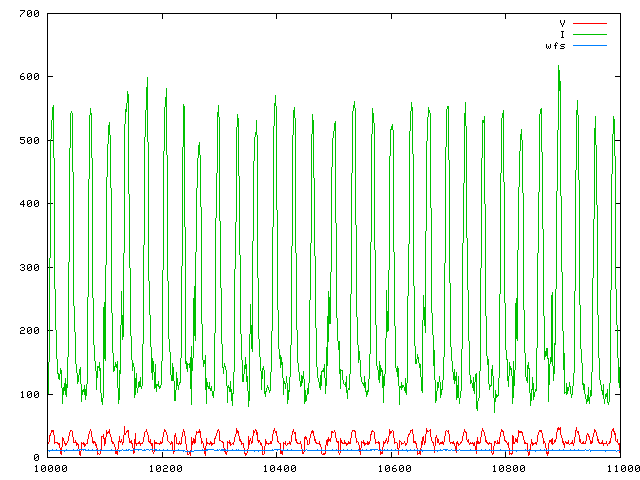Viewport: 640px width, 480px height.
Task: Select the 'V' legend label text
Action: (563, 22)
